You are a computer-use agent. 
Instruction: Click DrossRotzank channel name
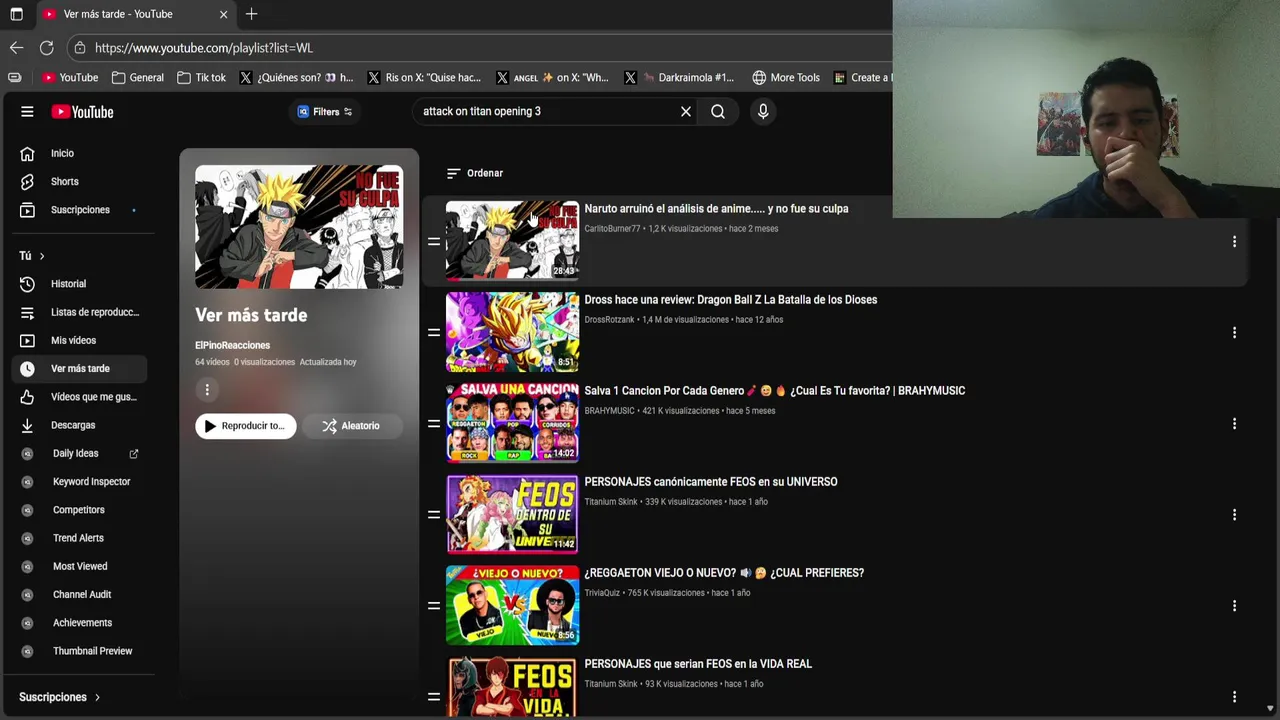point(609,320)
